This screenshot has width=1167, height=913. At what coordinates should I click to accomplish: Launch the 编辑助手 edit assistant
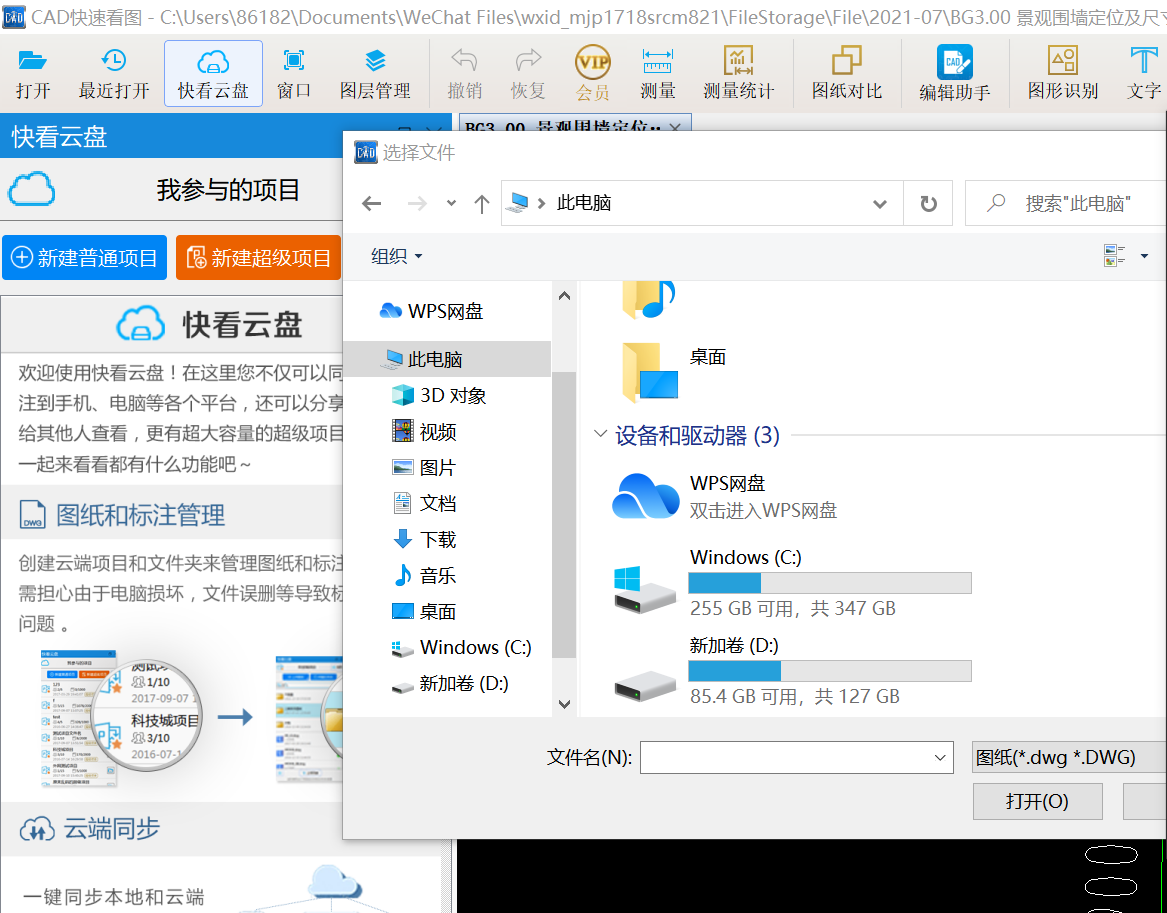pyautogui.click(x=954, y=74)
